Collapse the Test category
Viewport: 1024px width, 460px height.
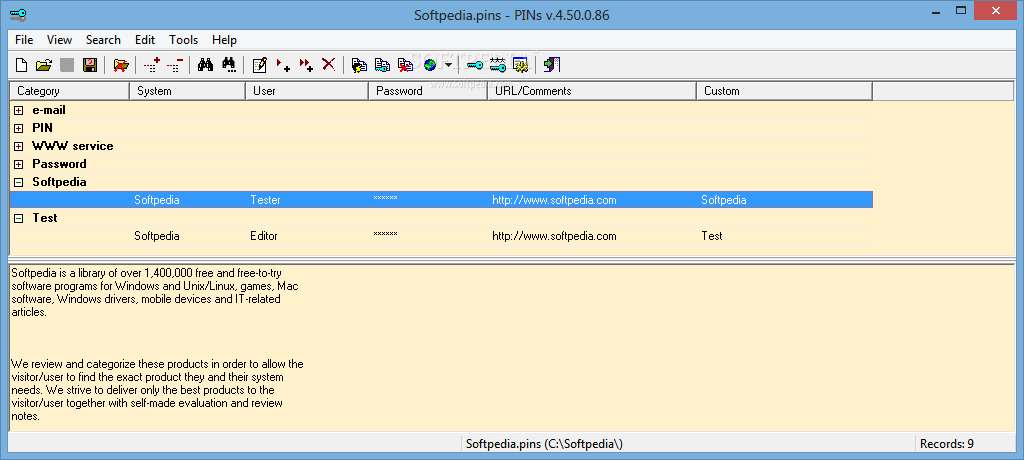click(x=19, y=218)
